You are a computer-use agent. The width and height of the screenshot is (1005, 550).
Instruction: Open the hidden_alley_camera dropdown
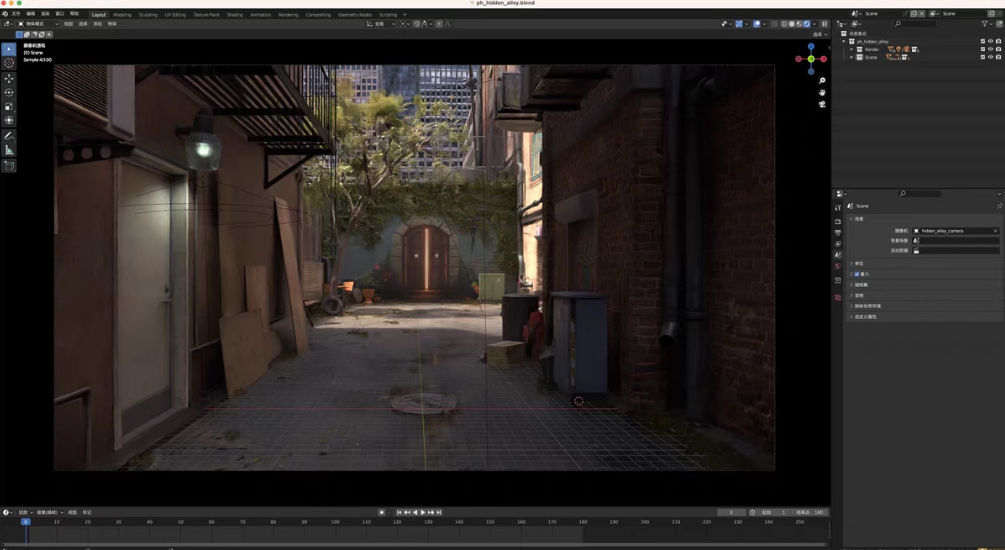[955, 231]
